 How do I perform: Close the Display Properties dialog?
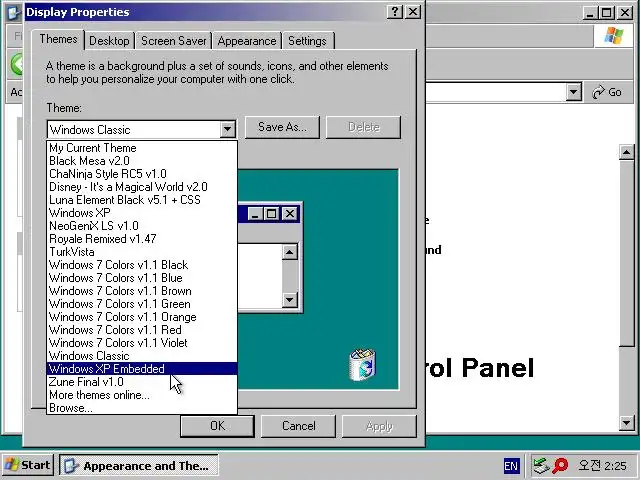click(x=413, y=11)
